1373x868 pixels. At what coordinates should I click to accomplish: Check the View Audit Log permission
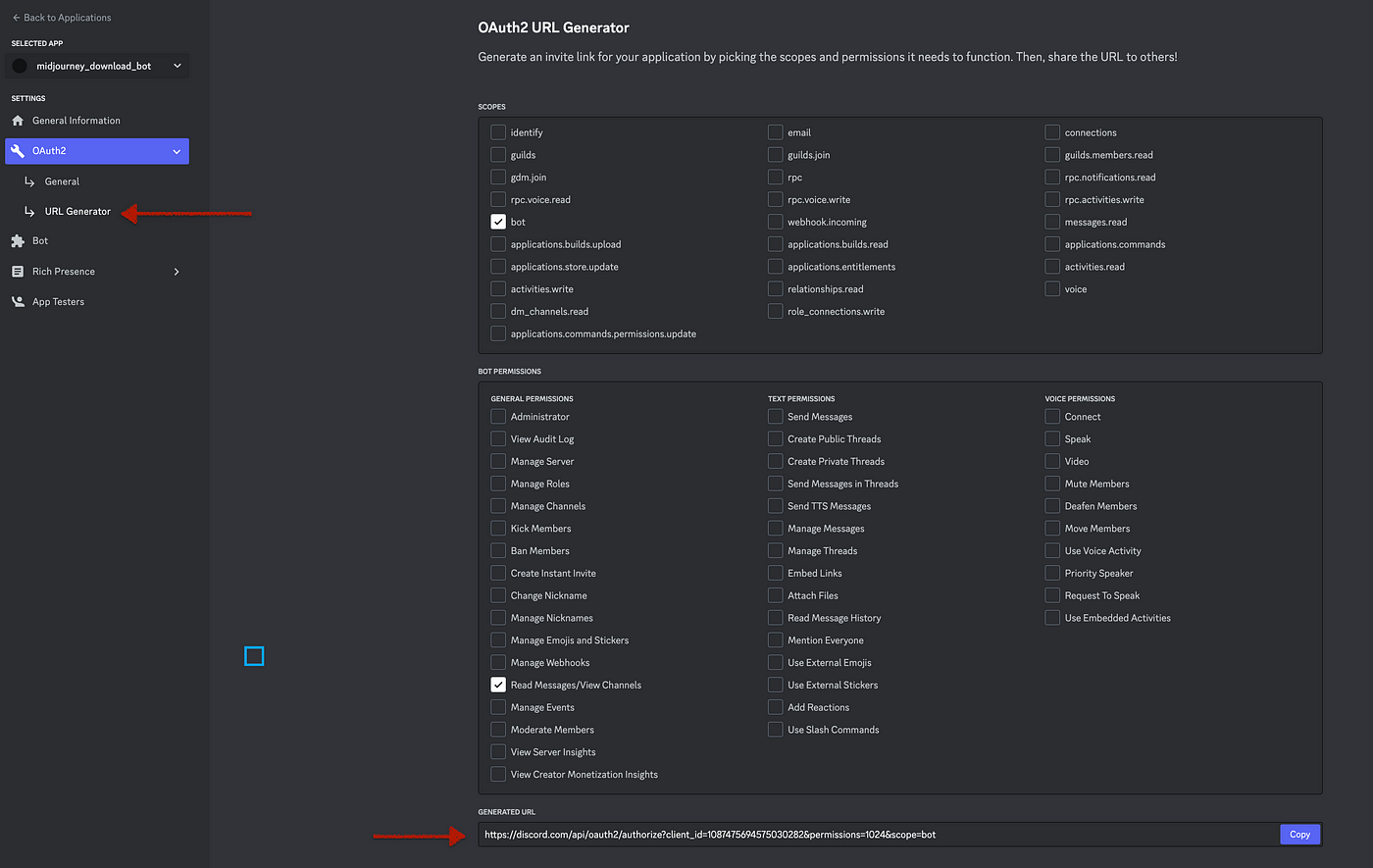coord(498,439)
